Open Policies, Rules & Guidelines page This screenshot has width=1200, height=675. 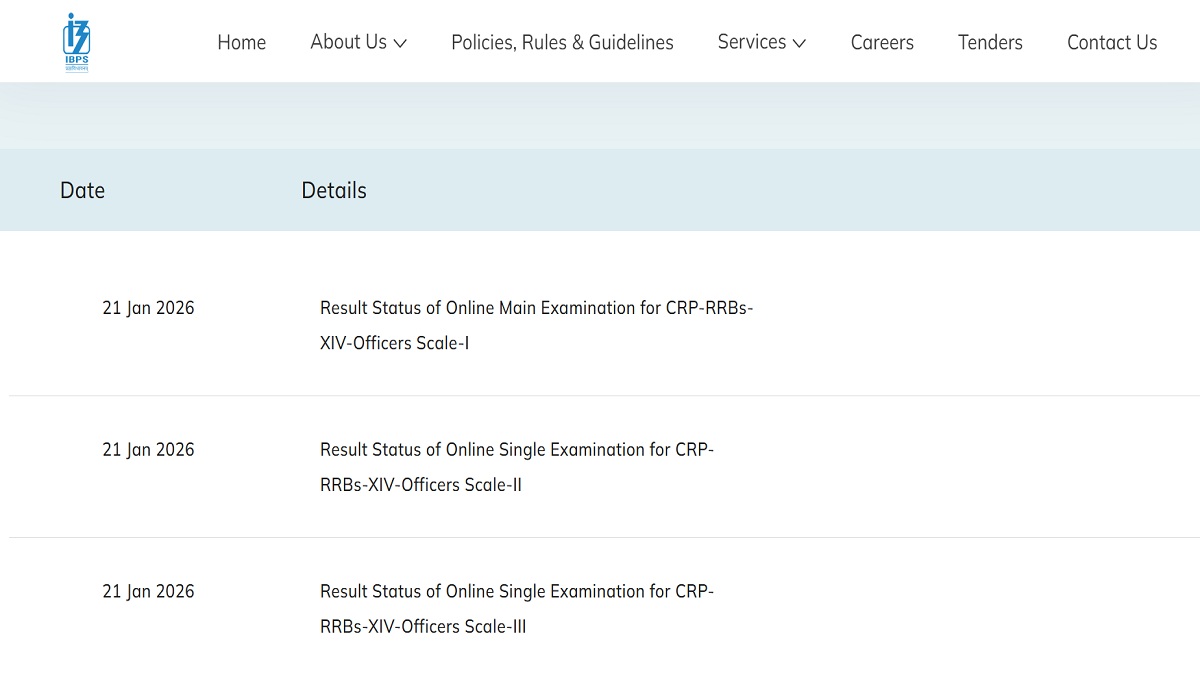[x=562, y=42]
